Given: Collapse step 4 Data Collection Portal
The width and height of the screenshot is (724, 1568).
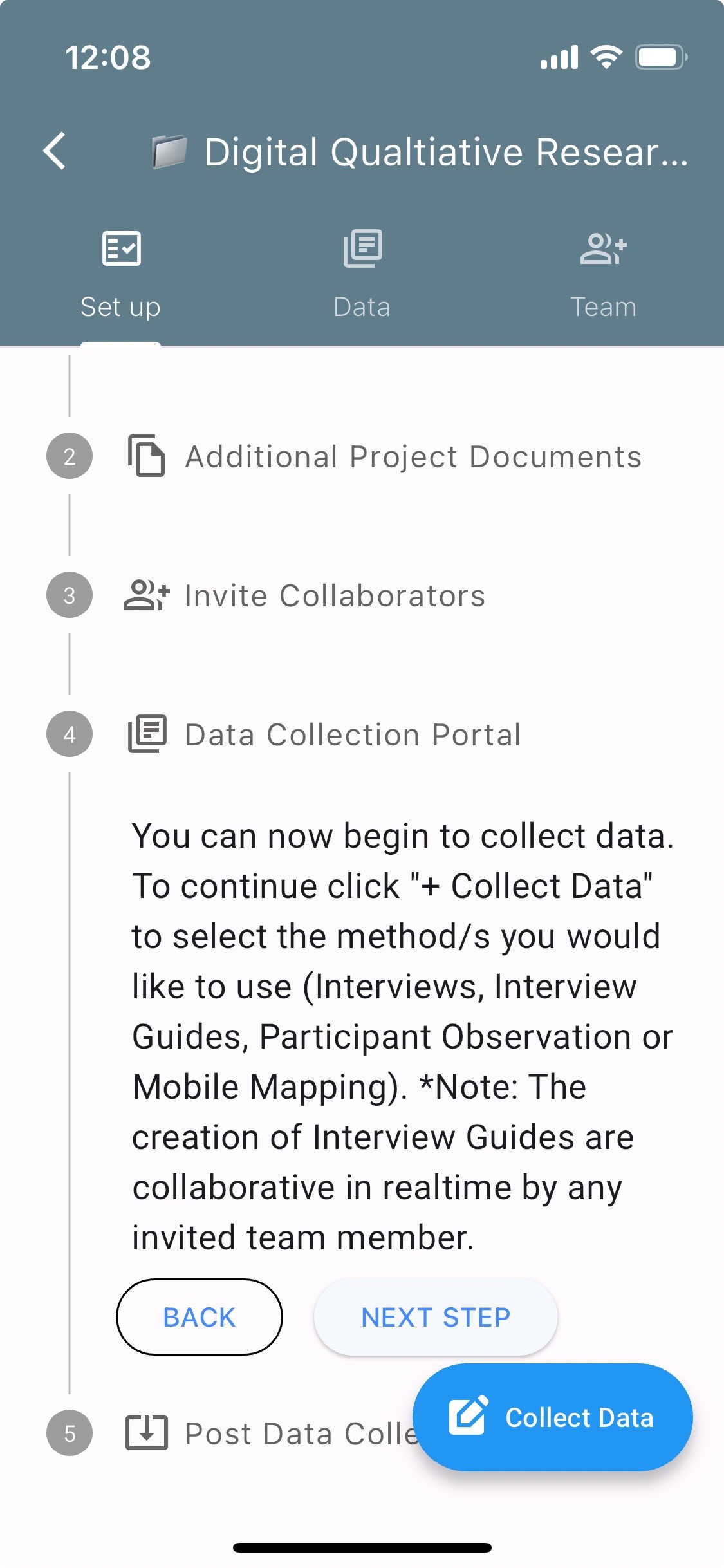Looking at the screenshot, I should (x=353, y=735).
